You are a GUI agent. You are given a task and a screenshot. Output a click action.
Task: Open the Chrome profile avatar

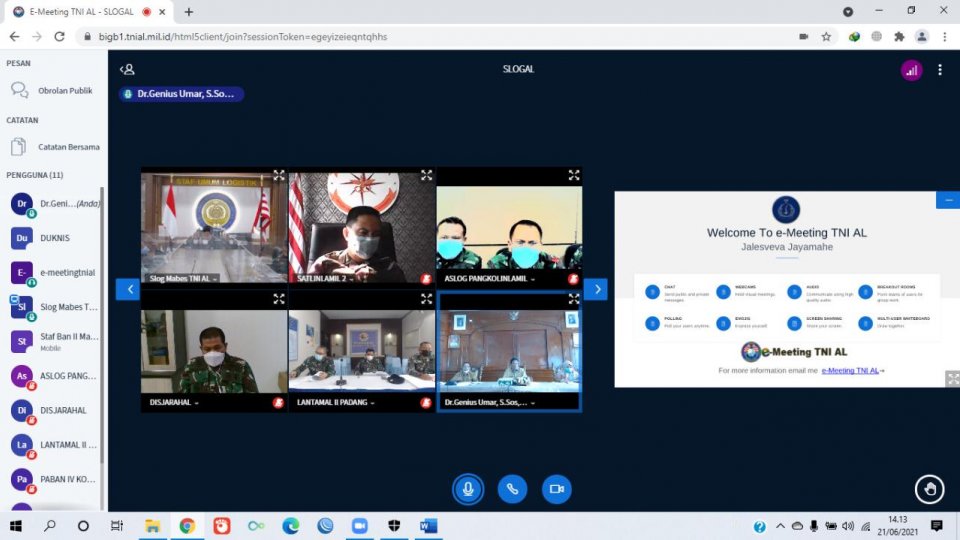click(921, 37)
